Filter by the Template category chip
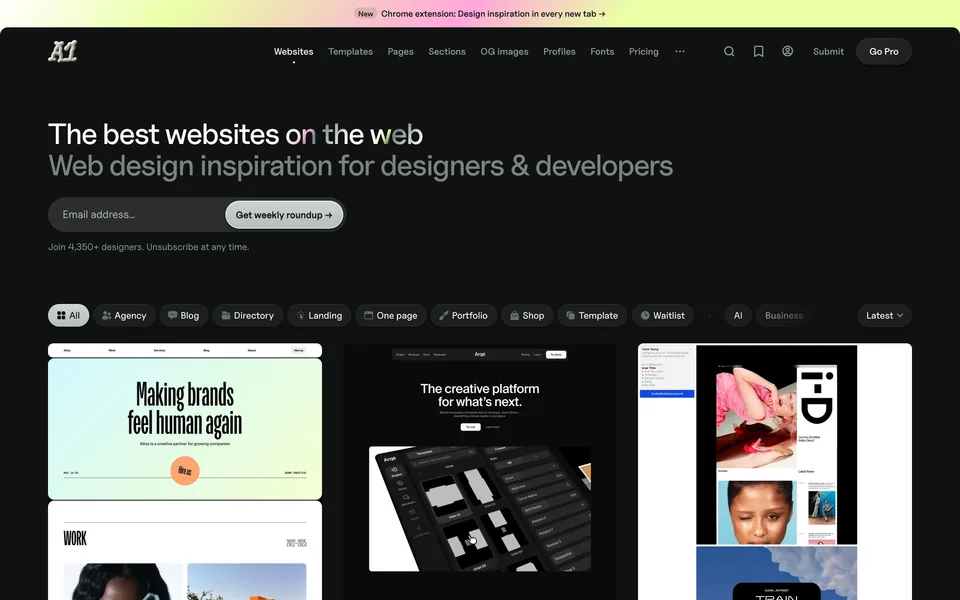Image resolution: width=960 pixels, height=600 pixels. point(592,315)
